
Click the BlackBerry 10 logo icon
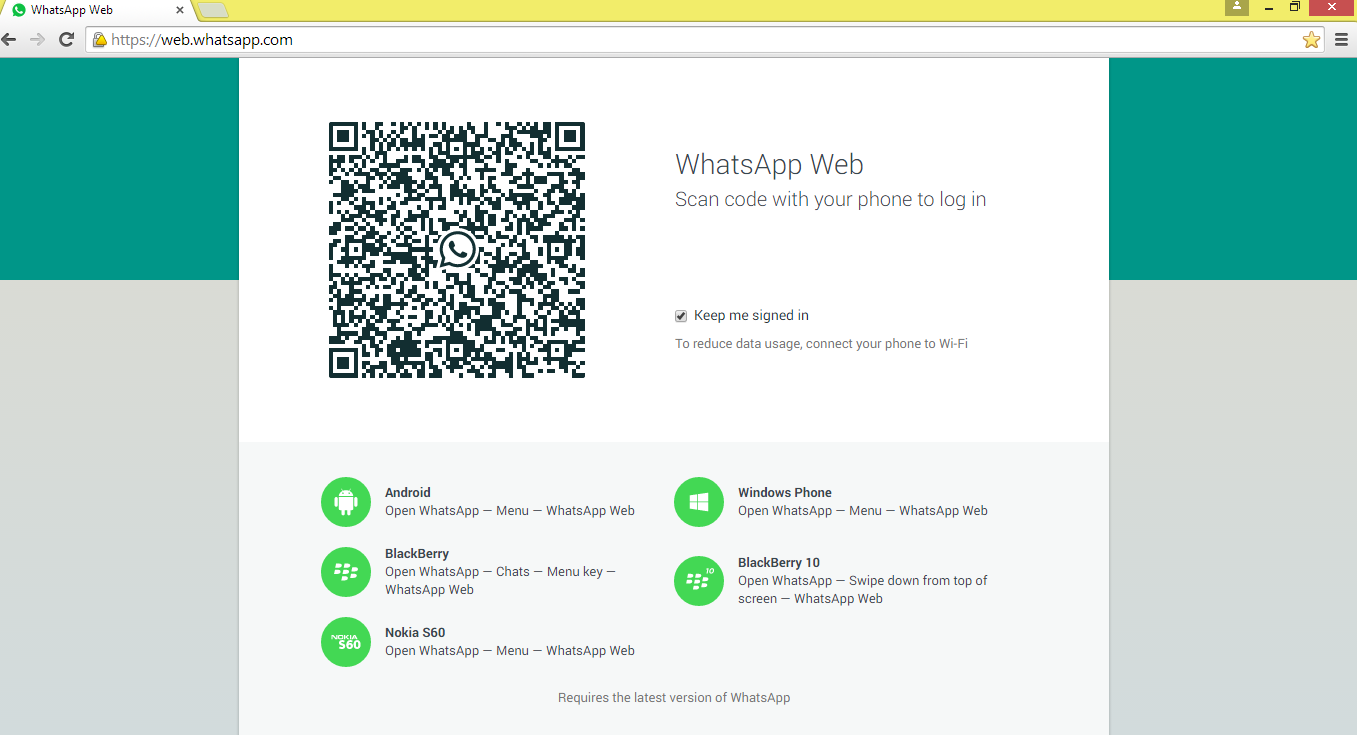pyautogui.click(x=699, y=581)
